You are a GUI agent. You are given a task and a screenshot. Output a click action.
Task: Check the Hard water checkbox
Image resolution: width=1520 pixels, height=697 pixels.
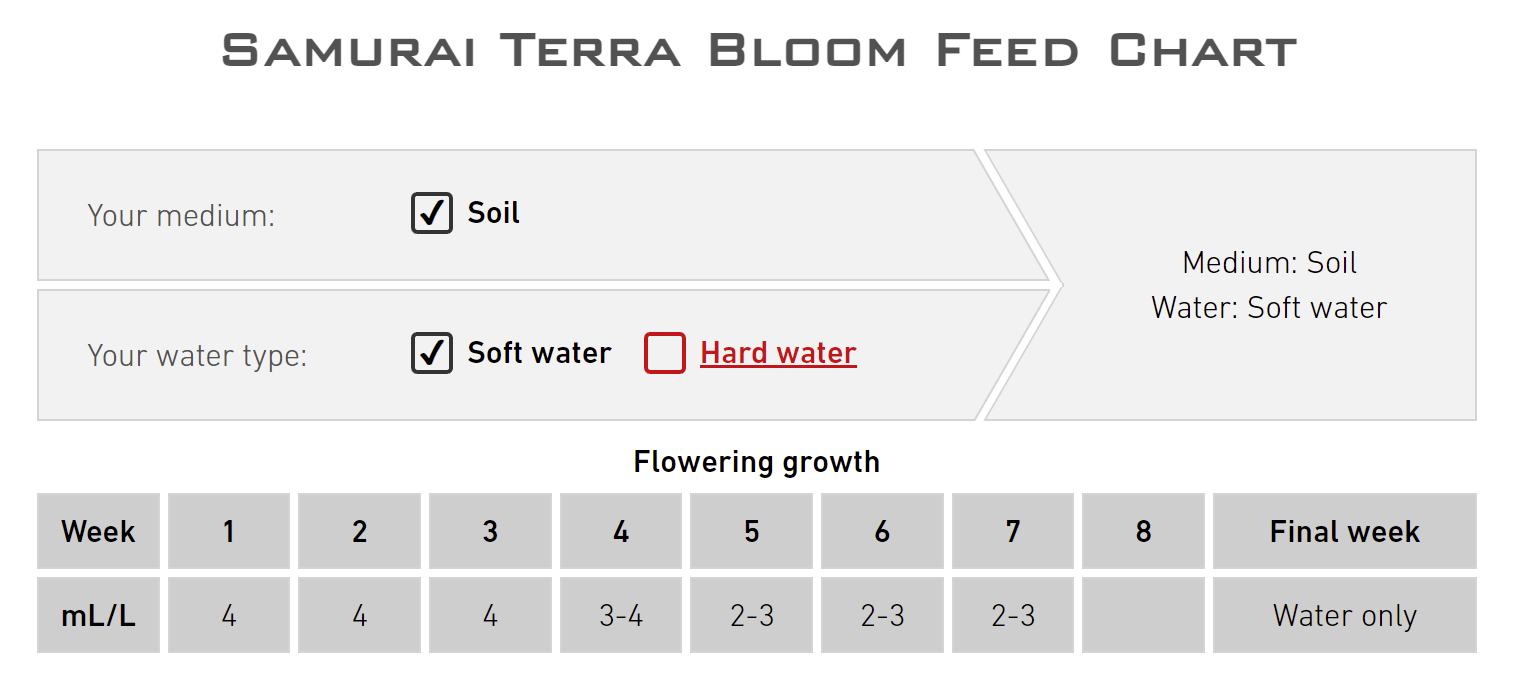665,353
